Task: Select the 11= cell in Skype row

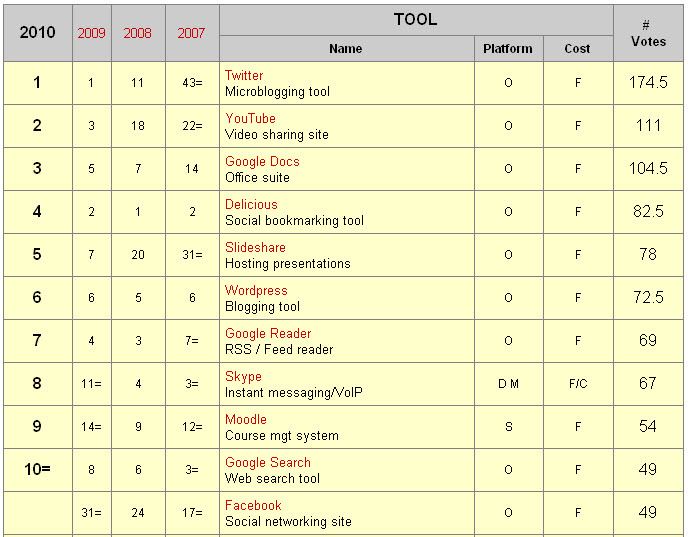Action: (x=92, y=383)
